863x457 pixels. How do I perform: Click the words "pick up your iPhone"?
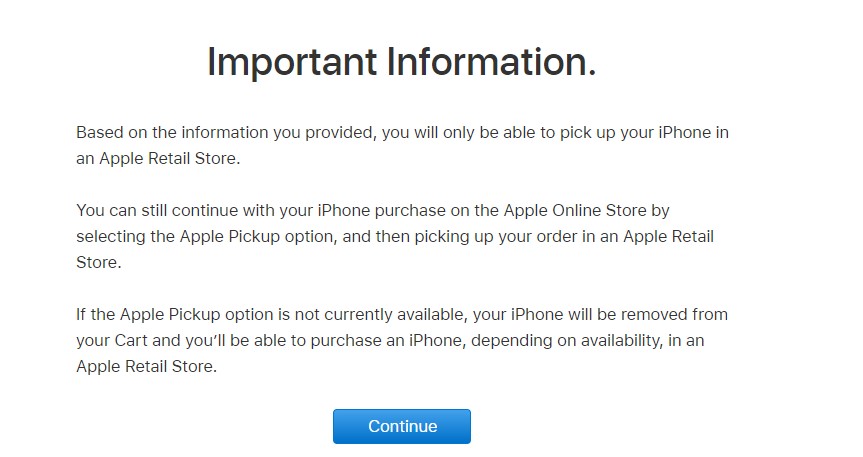pyautogui.click(x=635, y=133)
